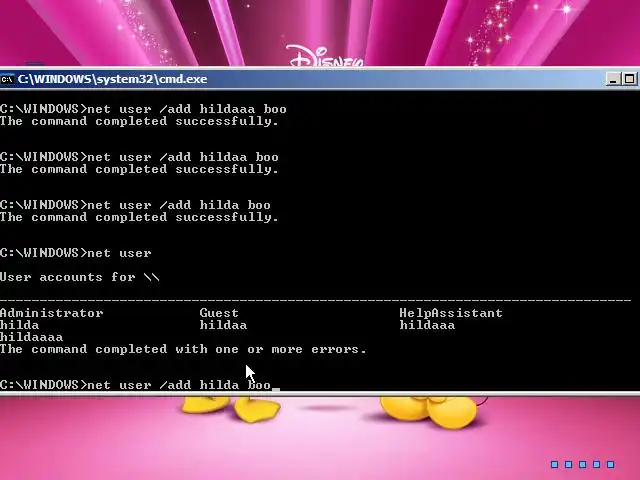Click the cmd.exe icon in the title bar
The height and width of the screenshot is (480, 640).
[7, 79]
